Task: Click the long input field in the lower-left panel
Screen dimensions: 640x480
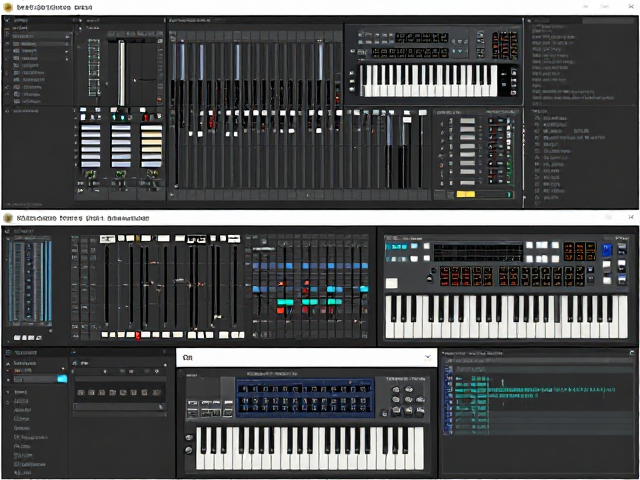Action: click(x=119, y=407)
